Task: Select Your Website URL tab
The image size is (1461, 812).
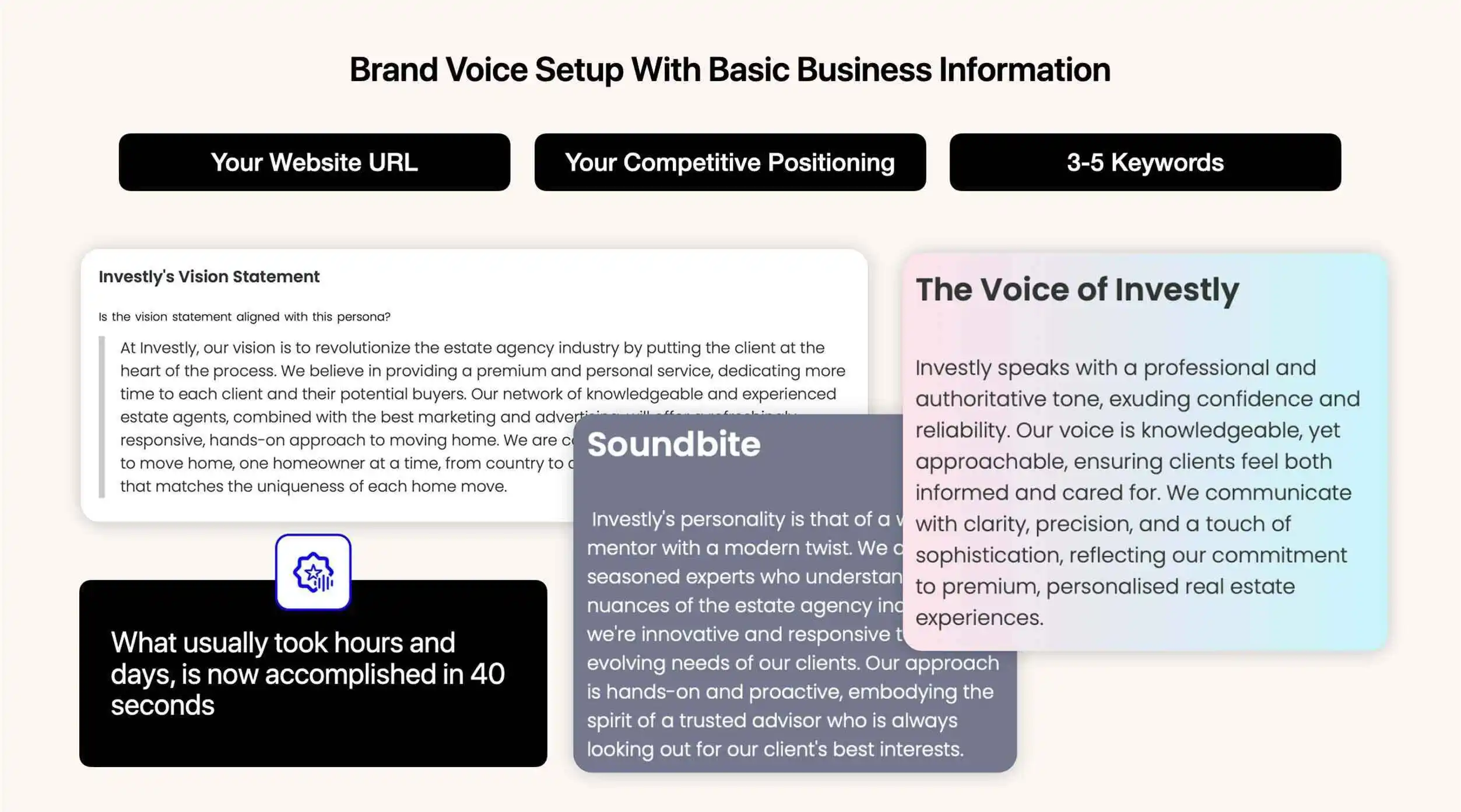Action: click(x=313, y=161)
